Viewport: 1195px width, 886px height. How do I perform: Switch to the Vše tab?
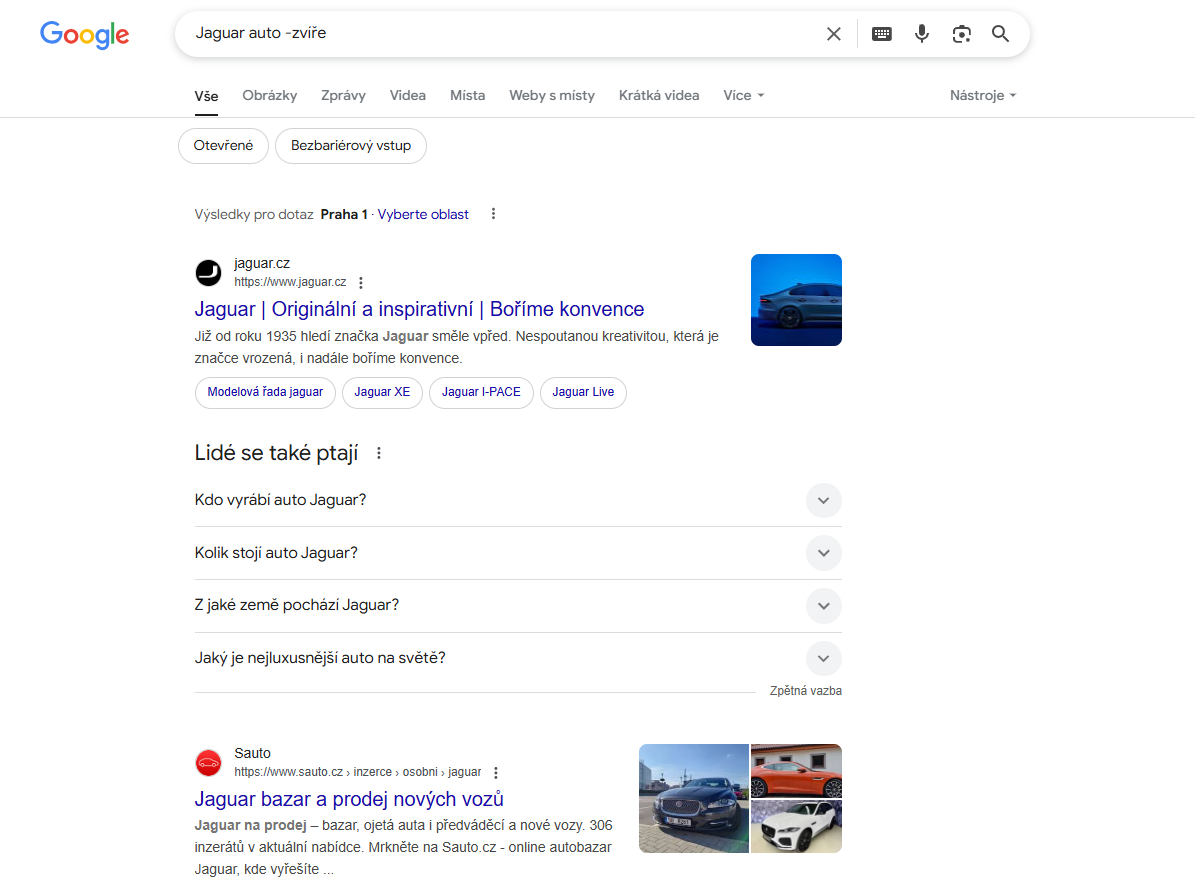point(206,96)
